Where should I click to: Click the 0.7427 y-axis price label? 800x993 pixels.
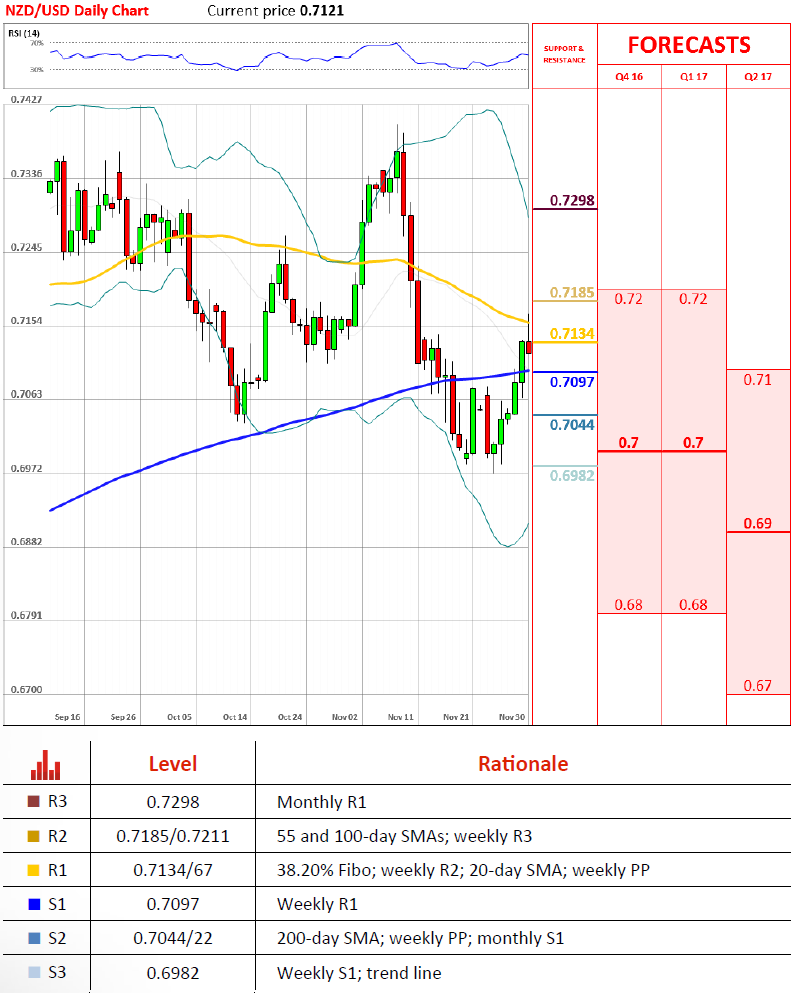pos(27,99)
